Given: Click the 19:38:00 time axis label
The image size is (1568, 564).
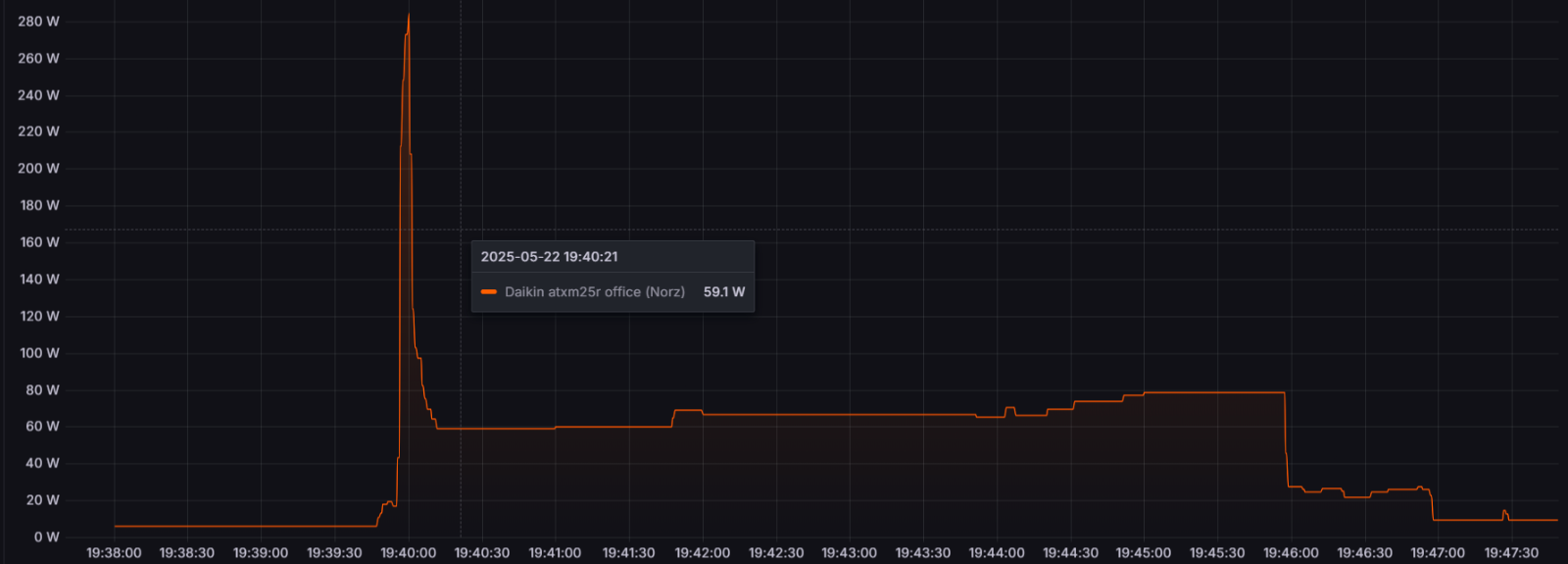Looking at the screenshot, I should (114, 553).
